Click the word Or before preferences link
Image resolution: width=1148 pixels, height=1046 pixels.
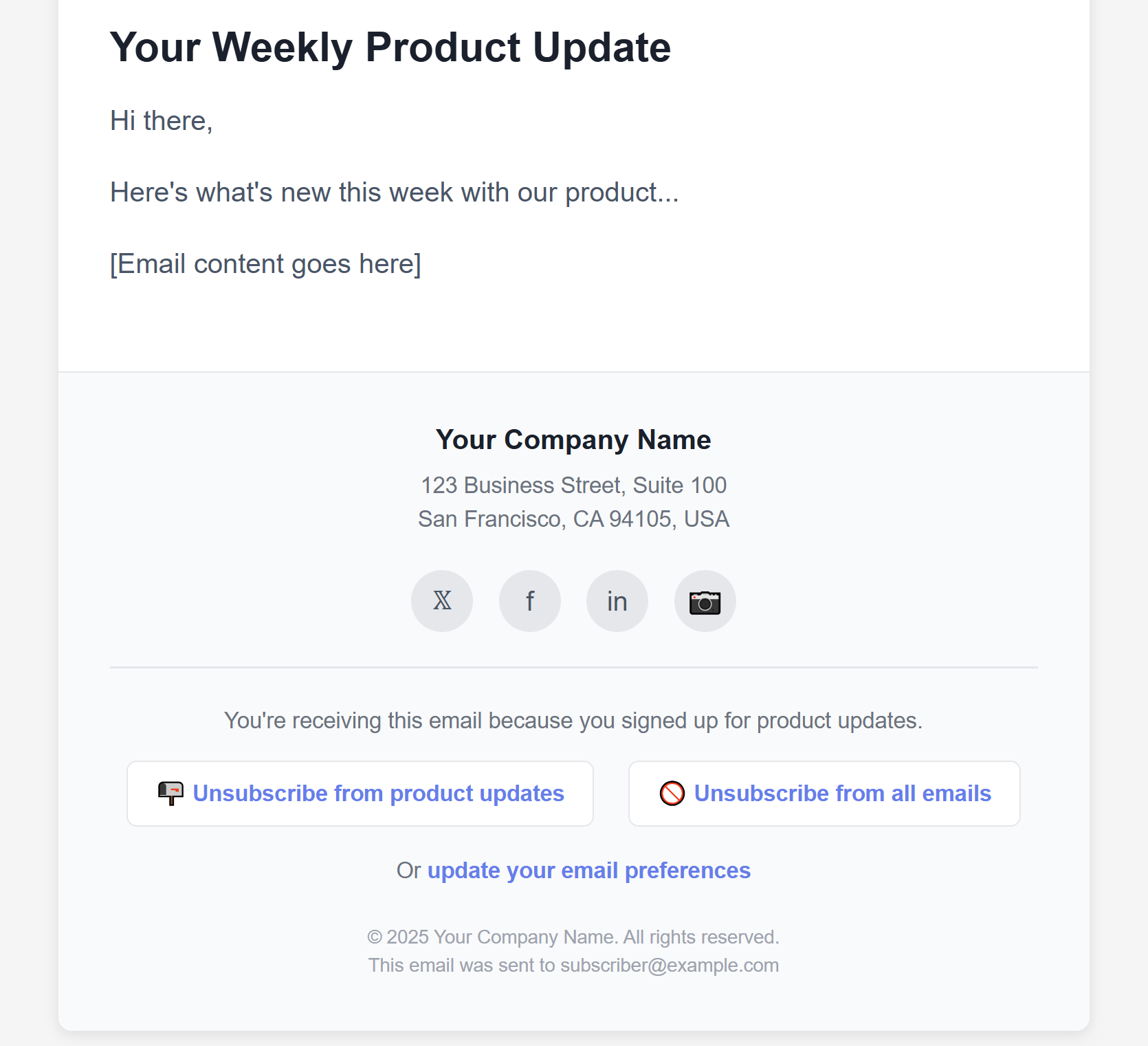point(408,871)
